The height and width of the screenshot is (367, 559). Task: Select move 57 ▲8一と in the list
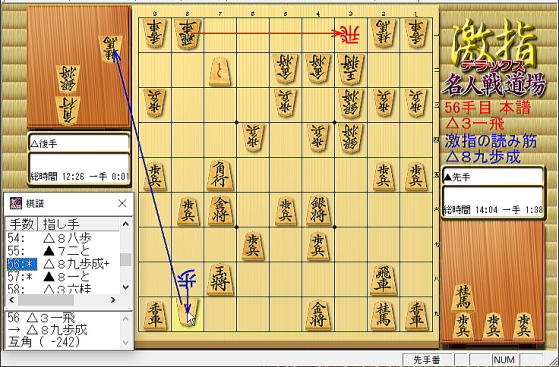pyautogui.click(x=63, y=276)
